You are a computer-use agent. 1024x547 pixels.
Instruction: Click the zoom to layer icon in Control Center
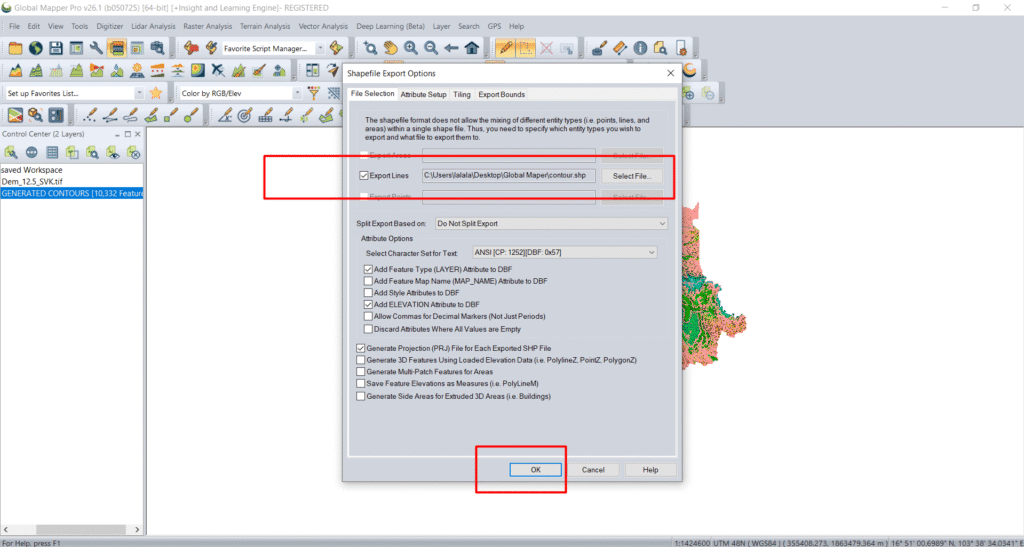pyautogui.click(x=93, y=152)
